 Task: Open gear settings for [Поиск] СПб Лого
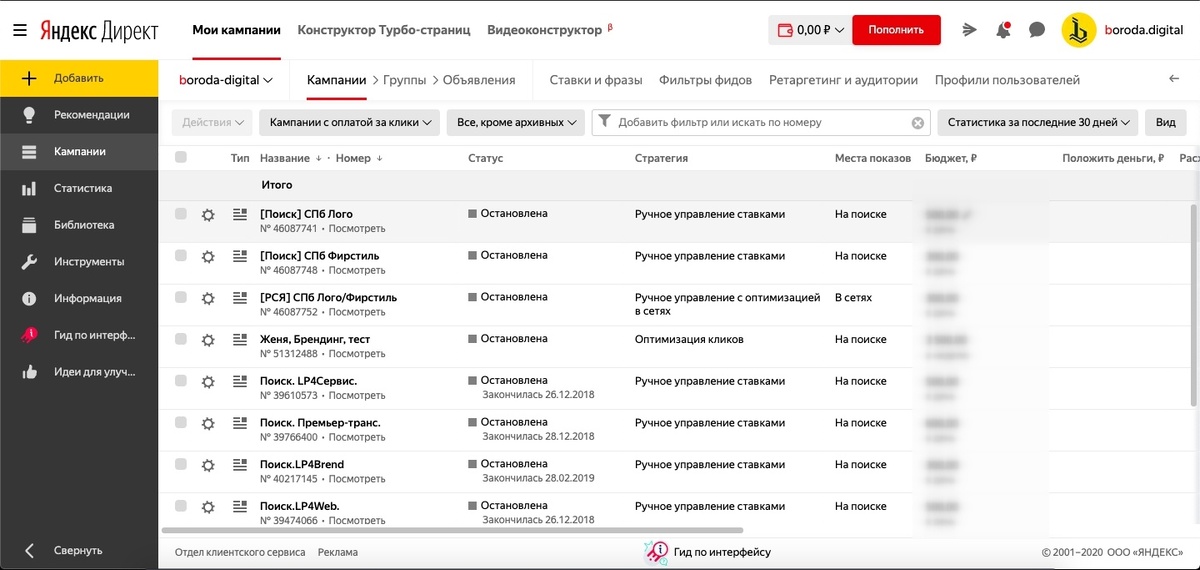tap(208, 214)
